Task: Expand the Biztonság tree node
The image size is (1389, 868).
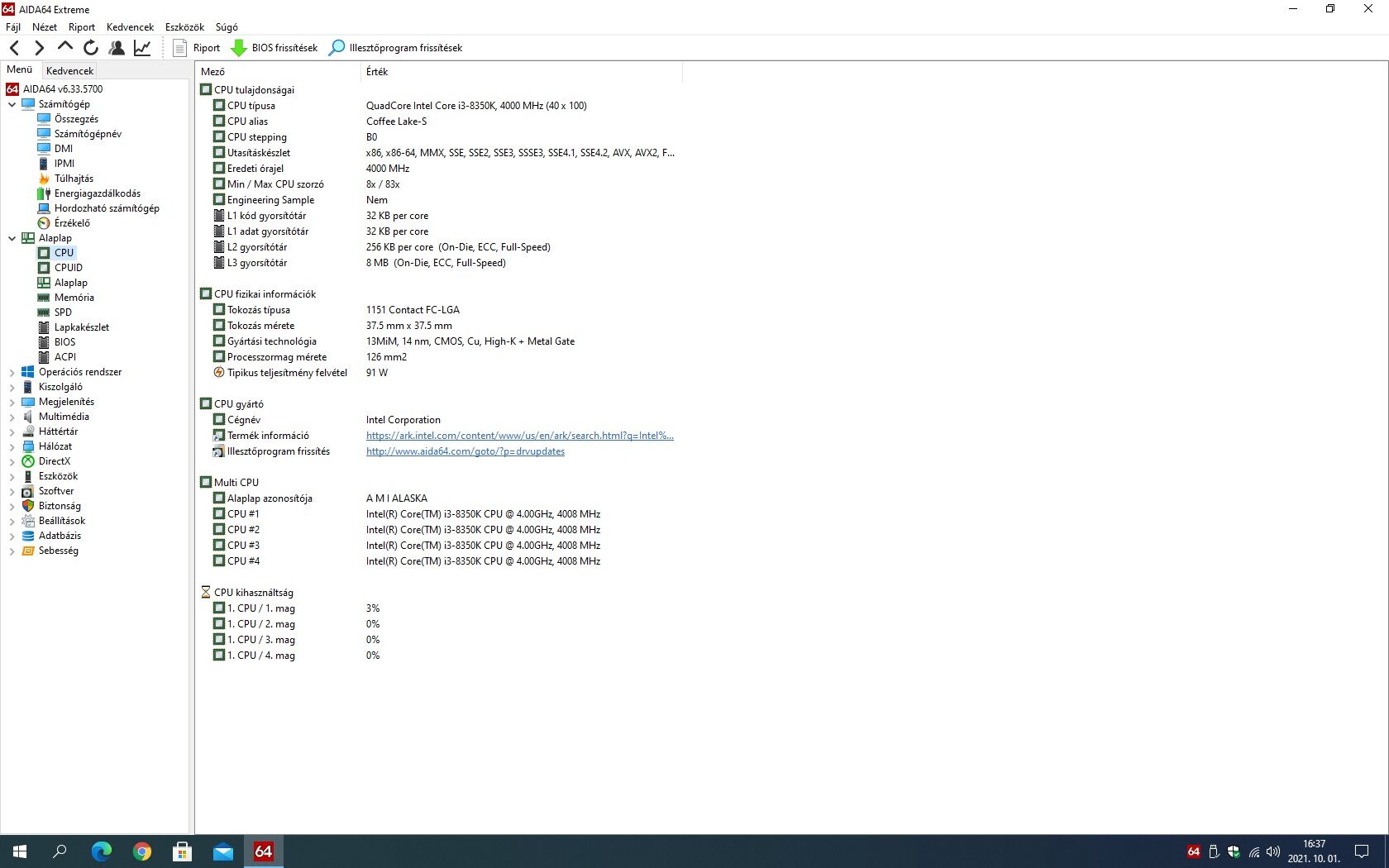Action: pos(12,506)
